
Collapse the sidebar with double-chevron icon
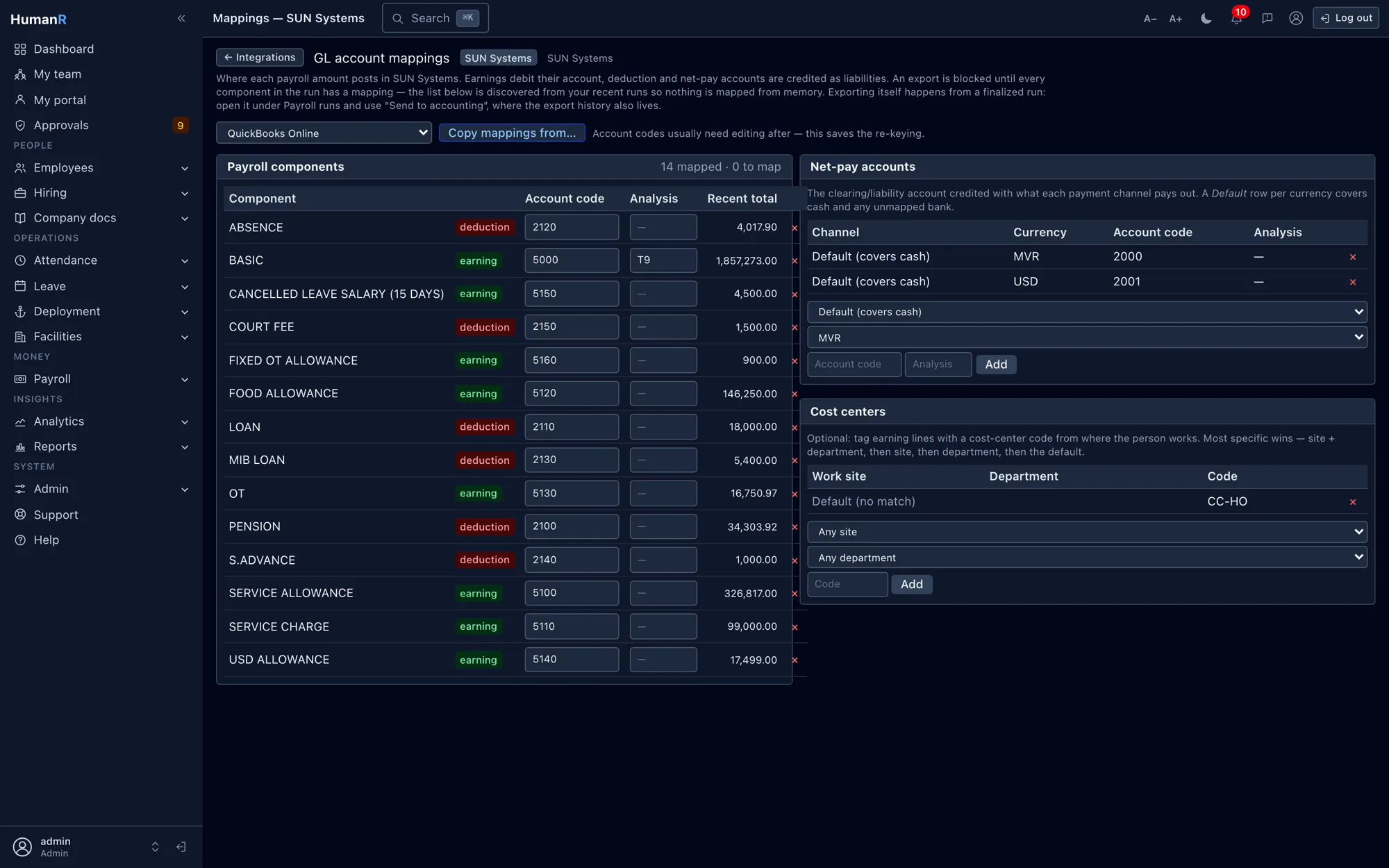point(181,19)
